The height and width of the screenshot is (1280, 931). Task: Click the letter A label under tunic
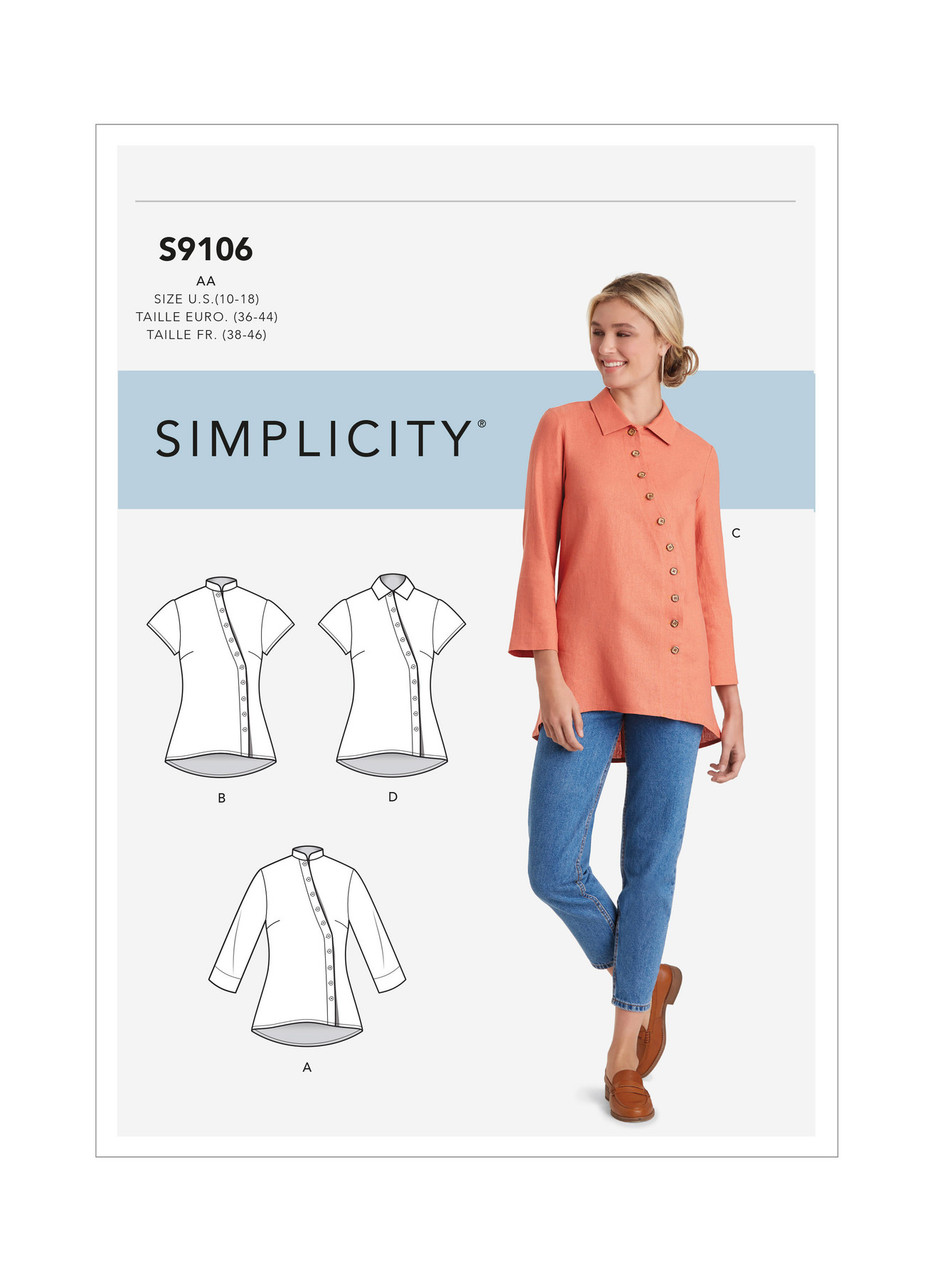(307, 1068)
